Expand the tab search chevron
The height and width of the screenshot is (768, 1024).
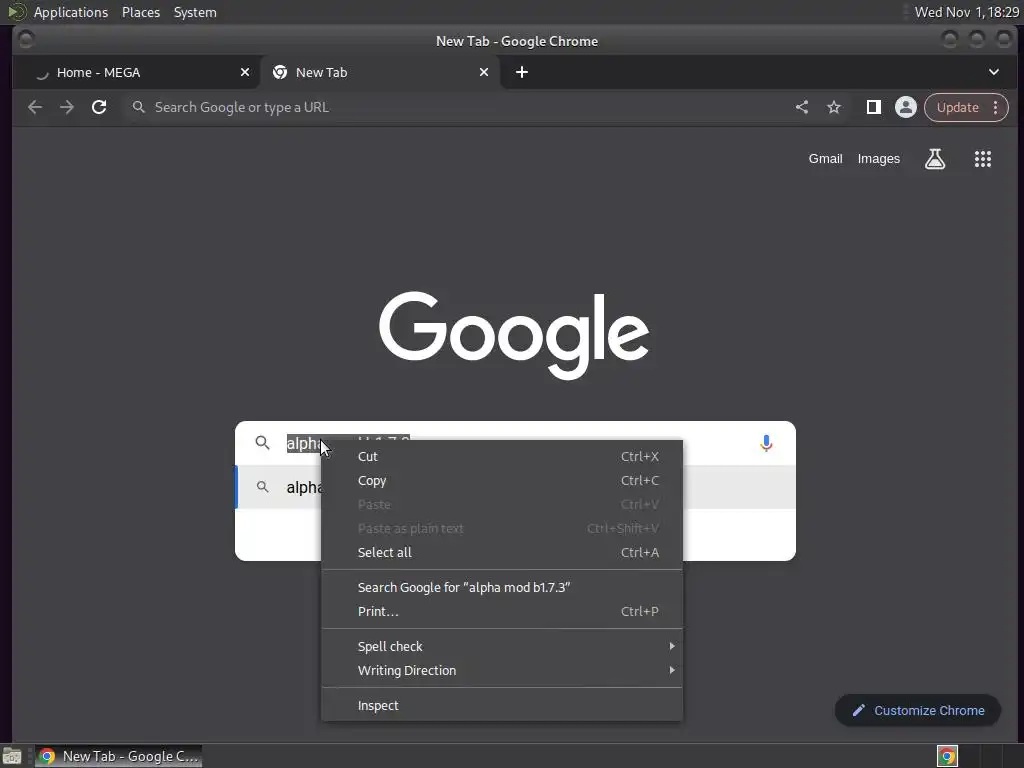993,72
